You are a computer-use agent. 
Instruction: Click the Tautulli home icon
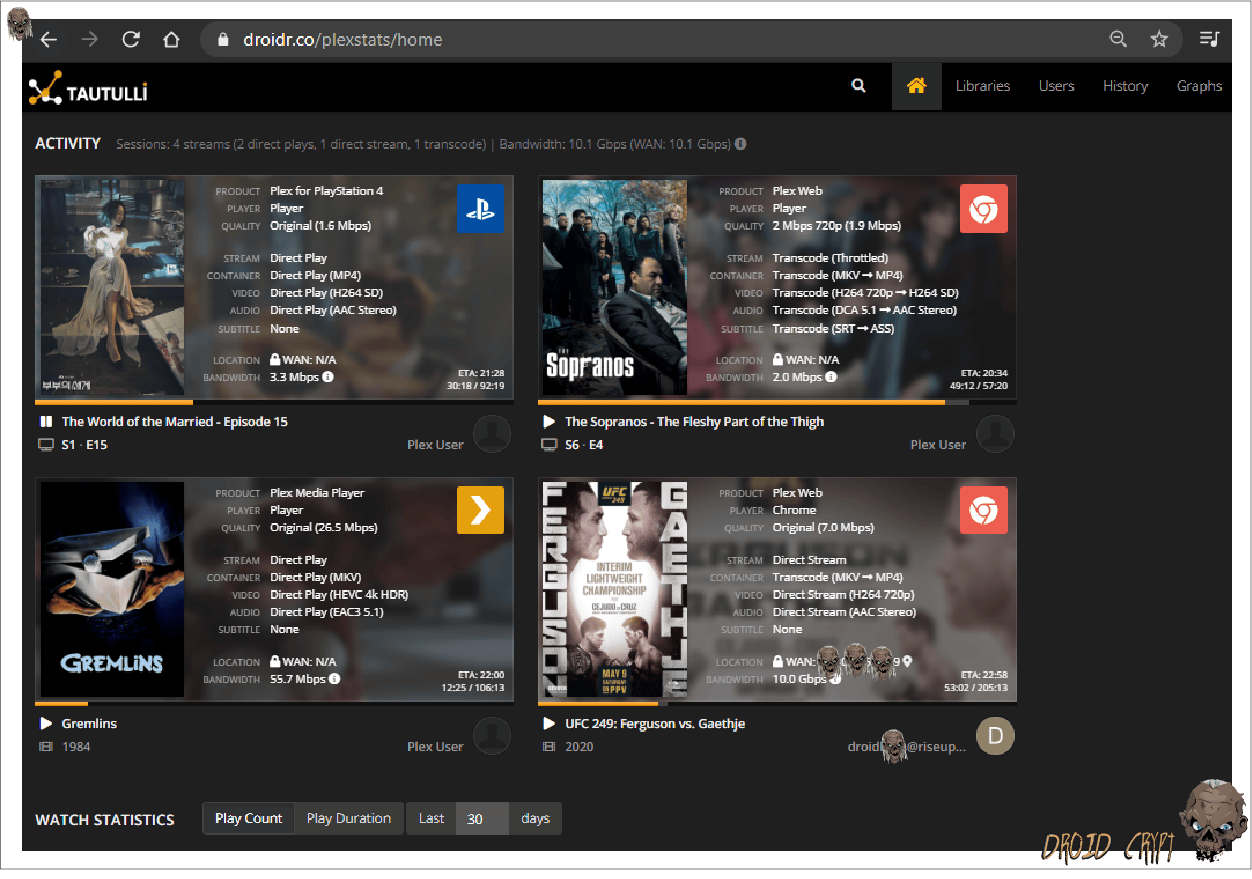pos(916,86)
